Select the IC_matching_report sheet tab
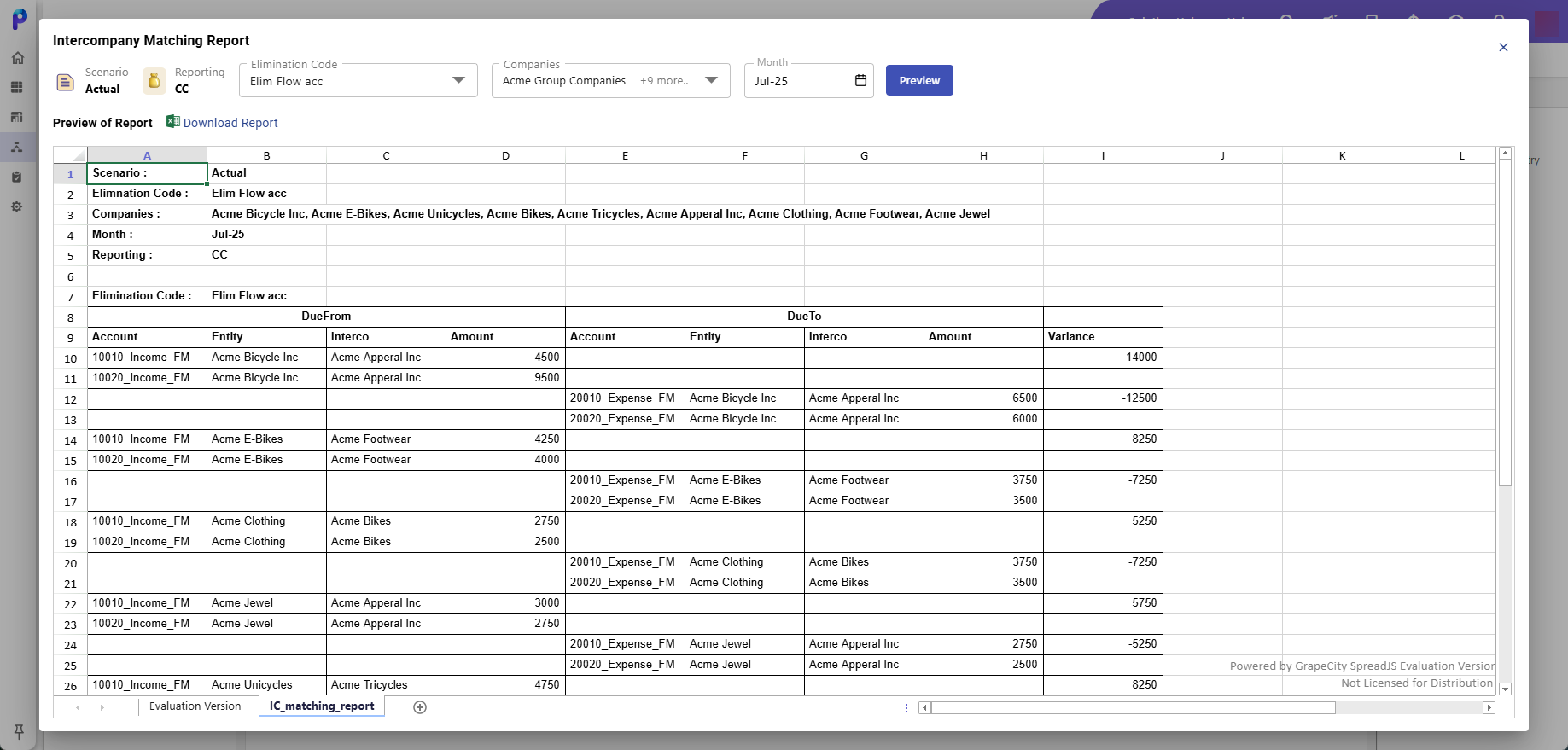 [x=322, y=706]
